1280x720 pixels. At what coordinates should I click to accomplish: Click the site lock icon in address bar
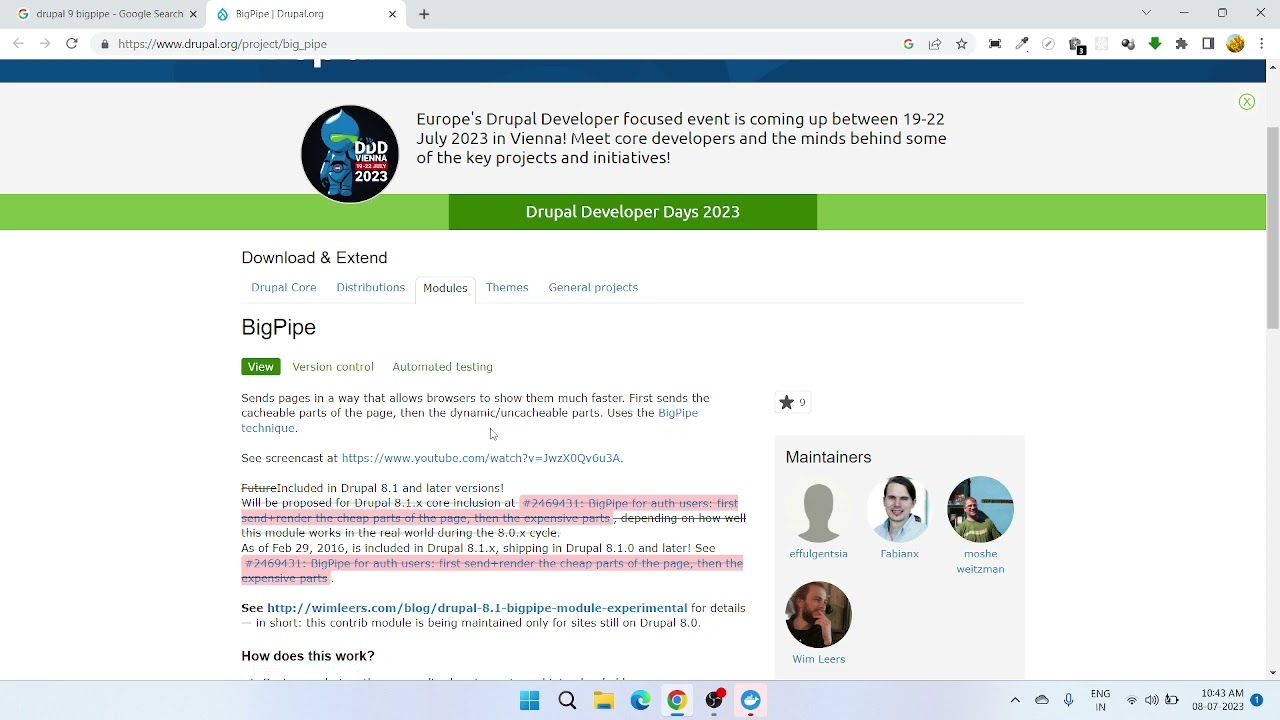pos(104,44)
